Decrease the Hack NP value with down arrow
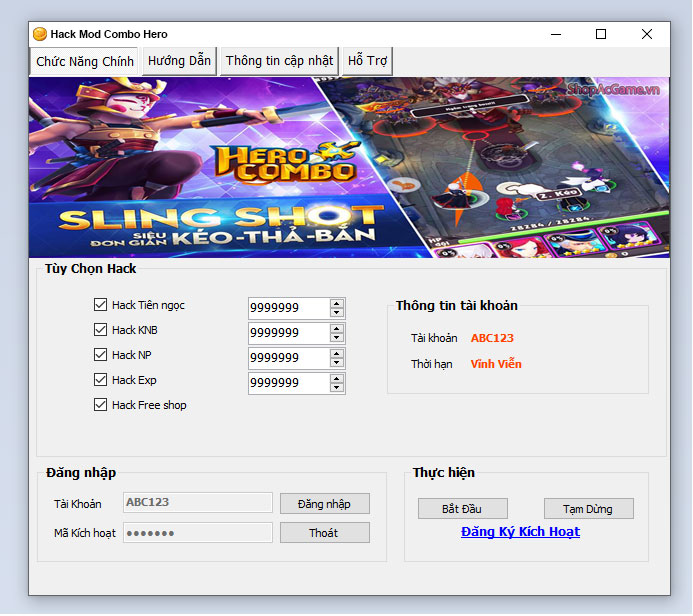Viewport: 693px width, 616px height. [x=337, y=363]
